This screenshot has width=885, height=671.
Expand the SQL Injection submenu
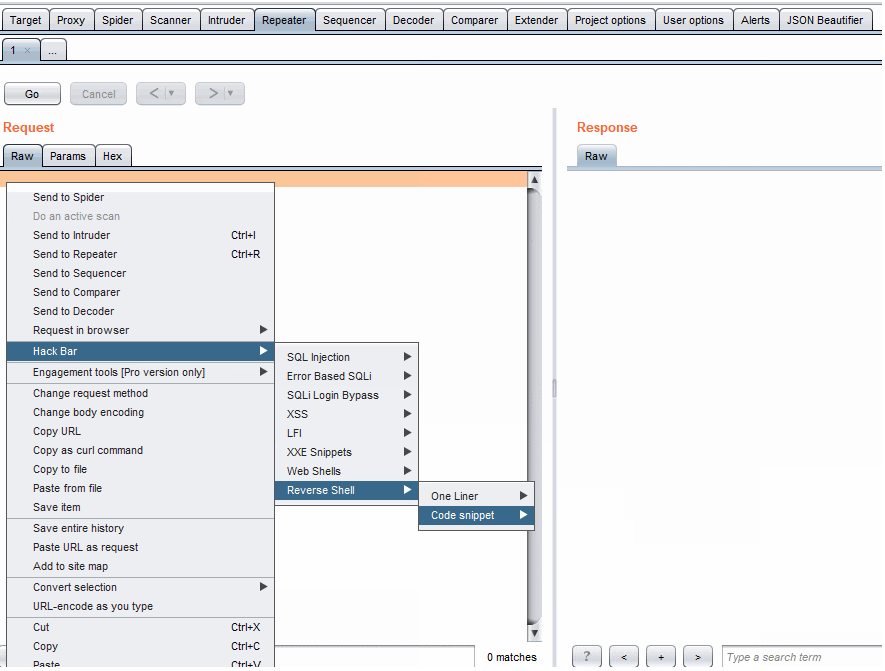tap(347, 357)
